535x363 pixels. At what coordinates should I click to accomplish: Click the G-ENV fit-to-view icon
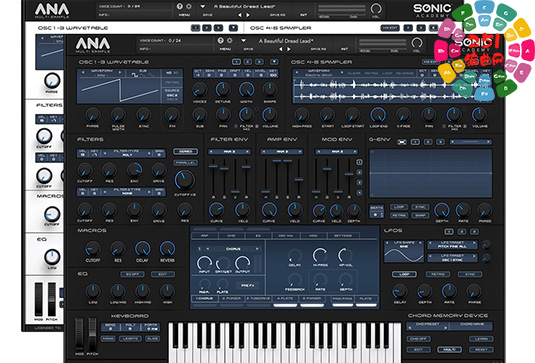402,142
